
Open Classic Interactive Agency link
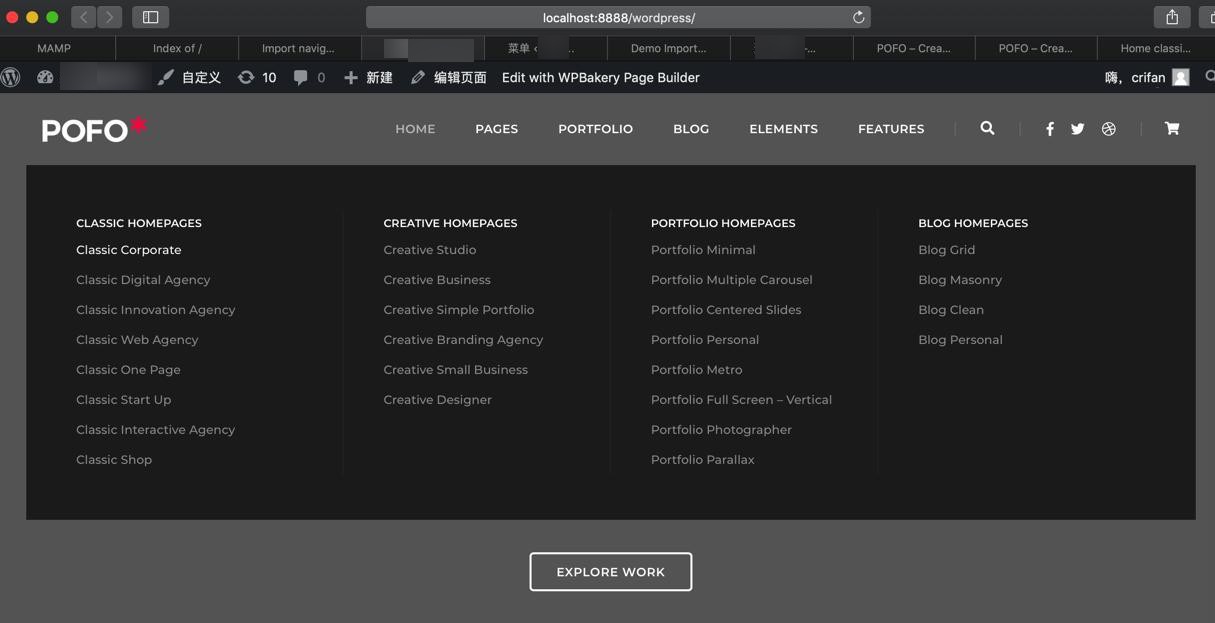[x=155, y=430]
